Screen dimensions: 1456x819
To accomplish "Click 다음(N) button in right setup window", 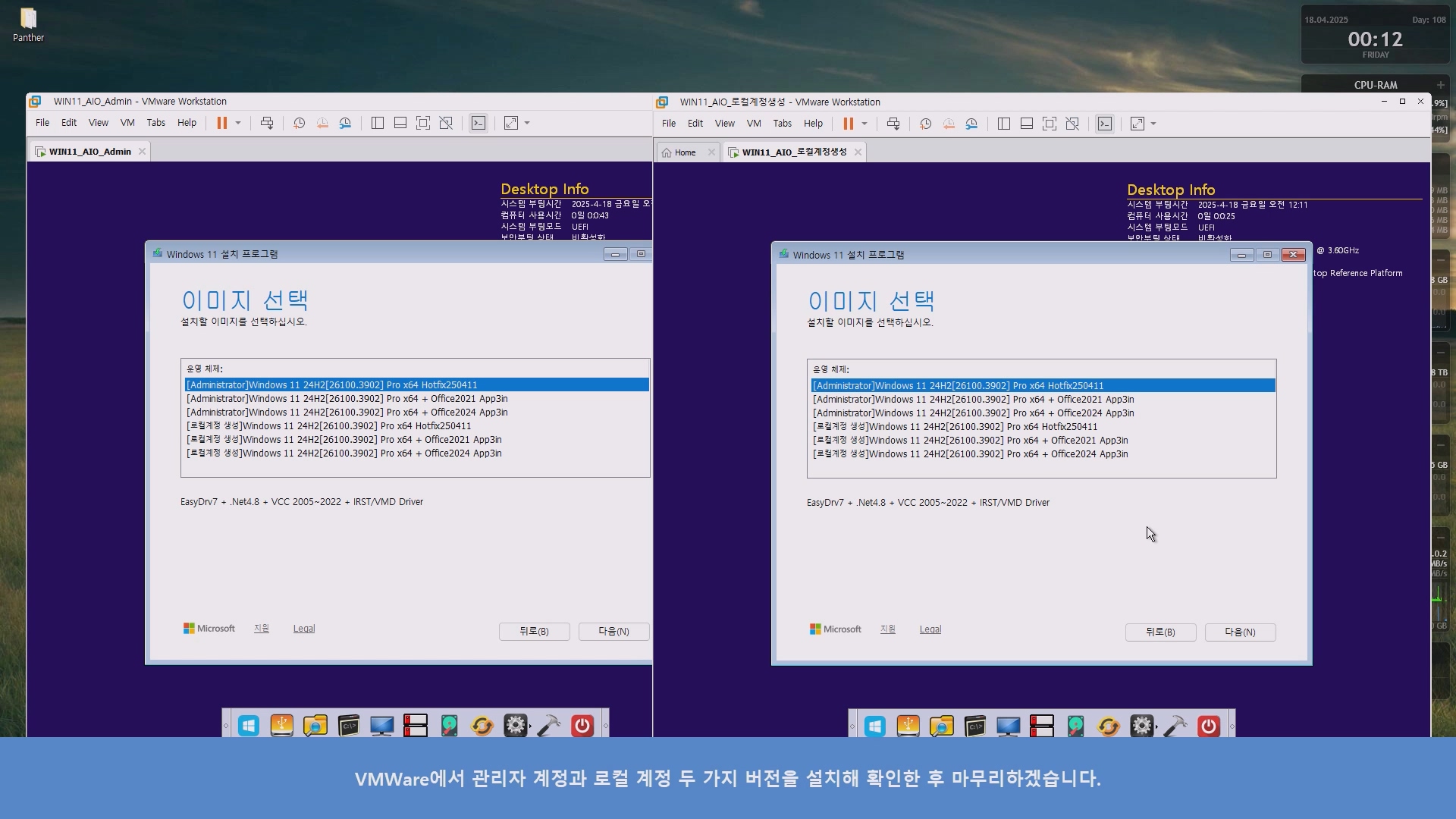I will pos(1239,632).
